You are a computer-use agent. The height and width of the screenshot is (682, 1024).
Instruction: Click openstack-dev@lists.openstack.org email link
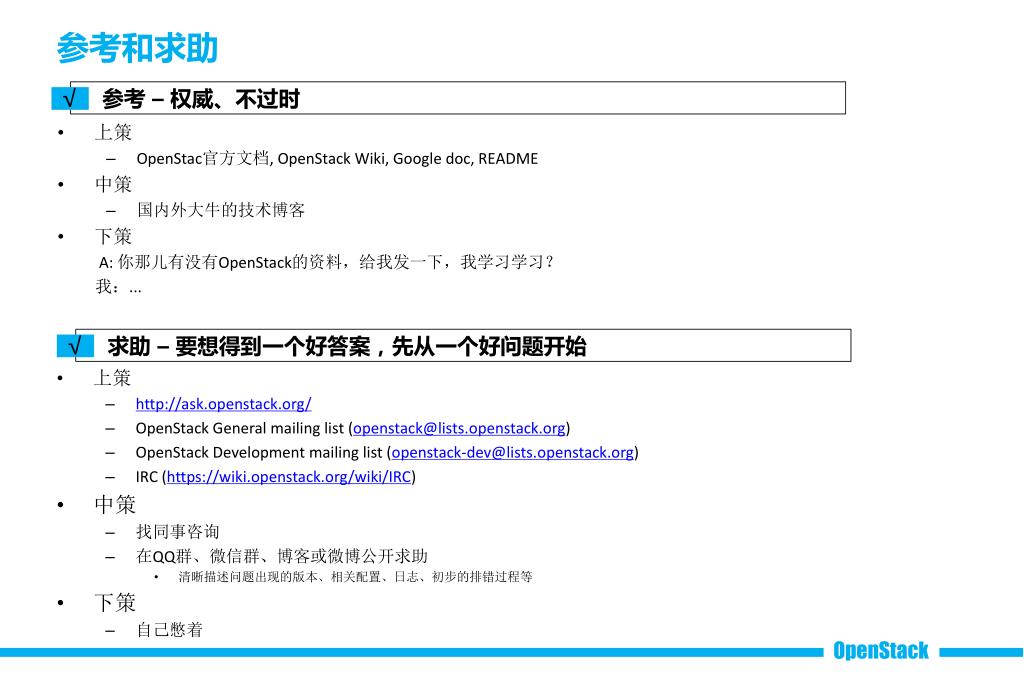pos(513,453)
